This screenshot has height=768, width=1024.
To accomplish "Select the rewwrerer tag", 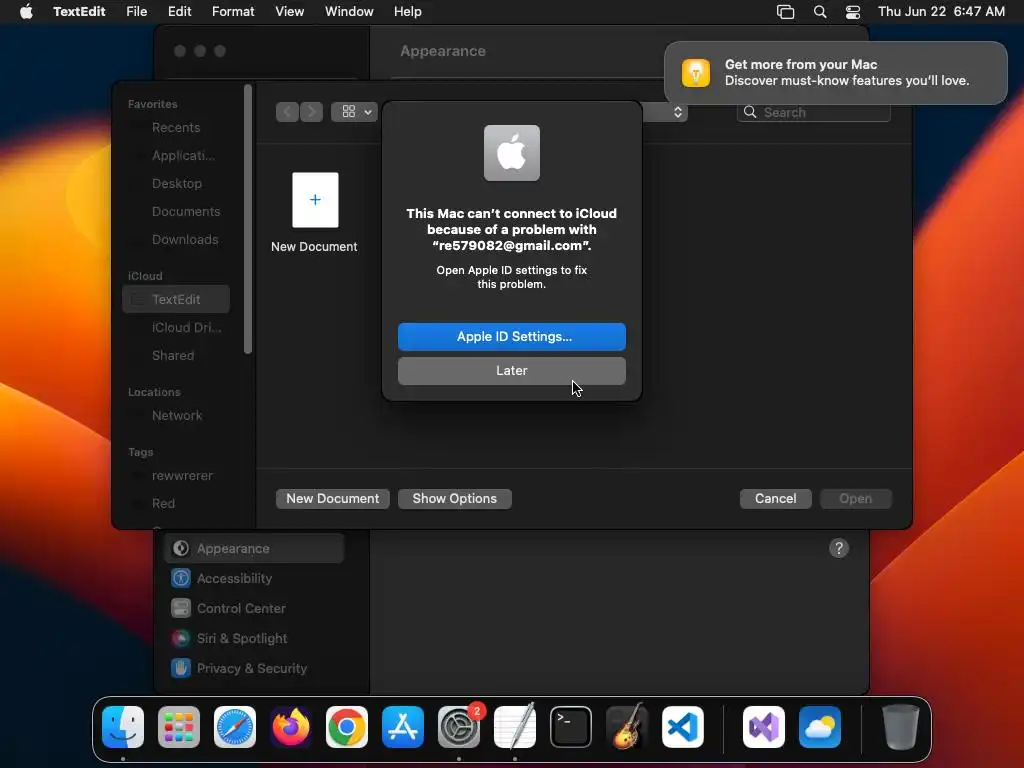I will (x=176, y=475).
